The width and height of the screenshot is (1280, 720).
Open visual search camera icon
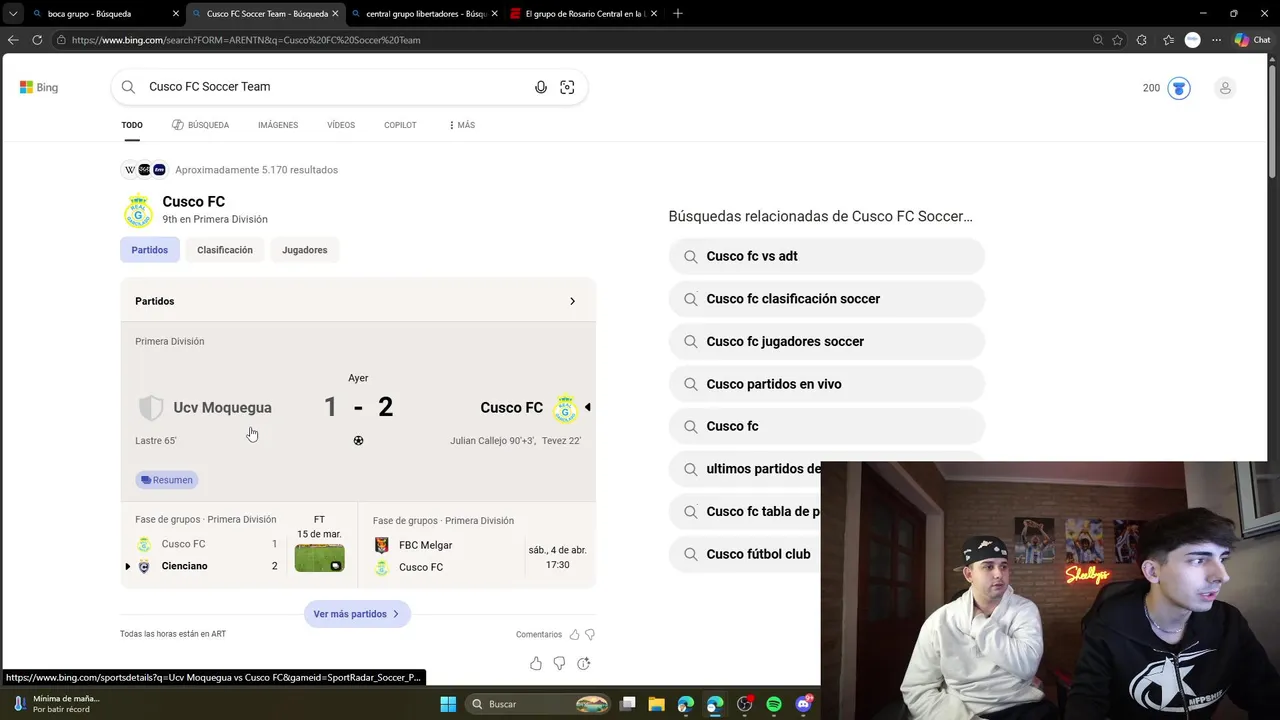pyautogui.click(x=567, y=87)
